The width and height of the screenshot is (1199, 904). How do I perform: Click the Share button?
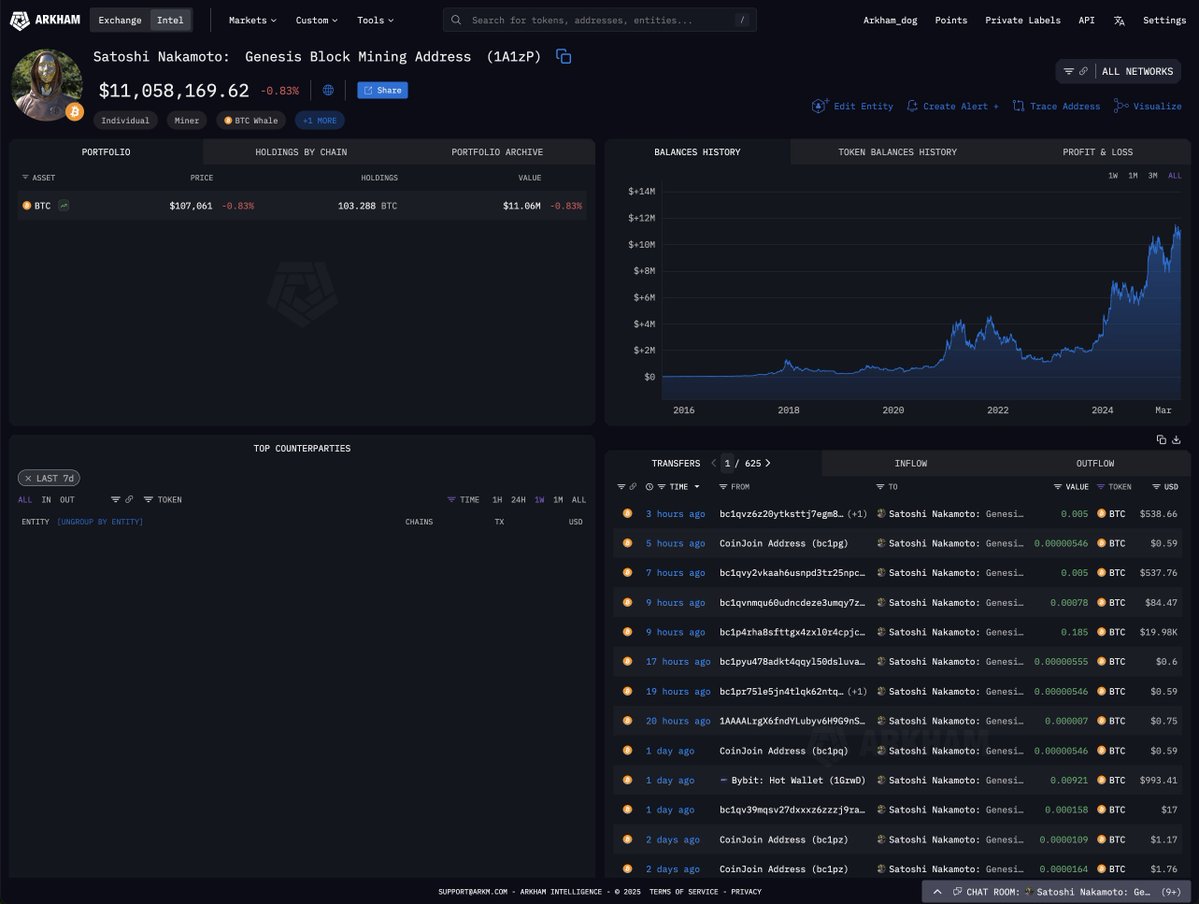click(382, 90)
